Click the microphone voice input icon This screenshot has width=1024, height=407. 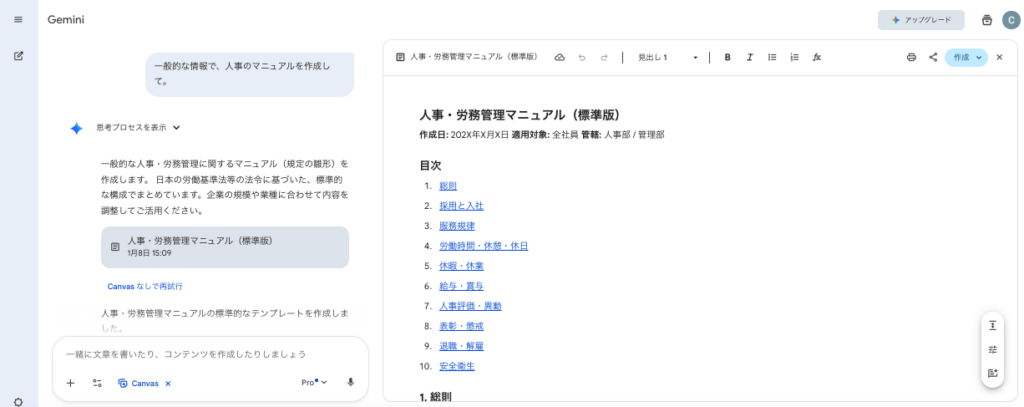(350, 383)
